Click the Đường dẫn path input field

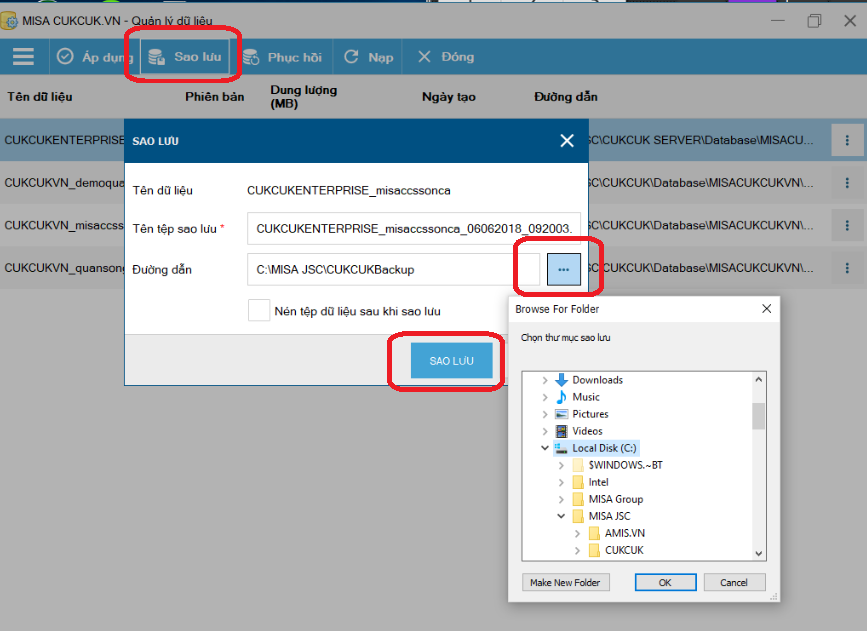[x=393, y=269]
